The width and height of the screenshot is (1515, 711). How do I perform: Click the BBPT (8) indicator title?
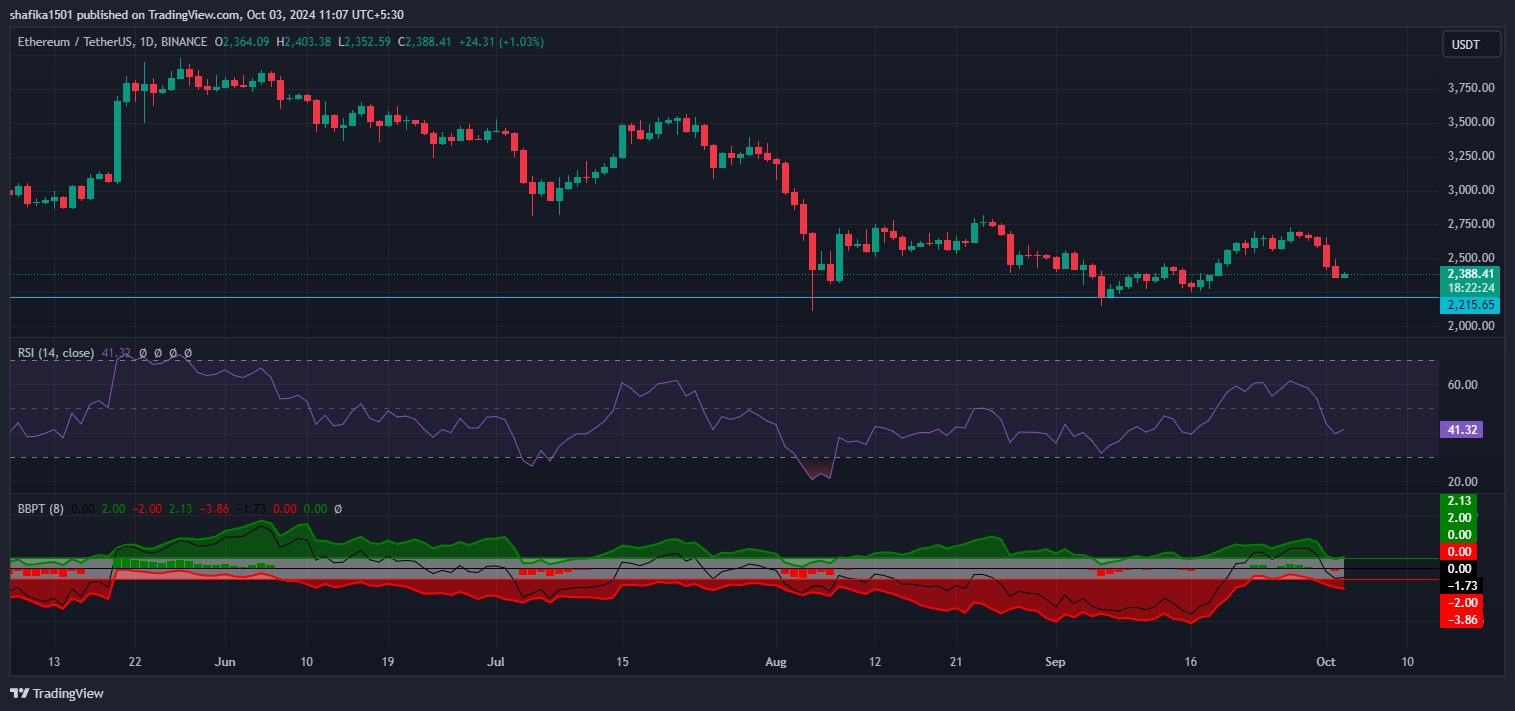(41, 509)
